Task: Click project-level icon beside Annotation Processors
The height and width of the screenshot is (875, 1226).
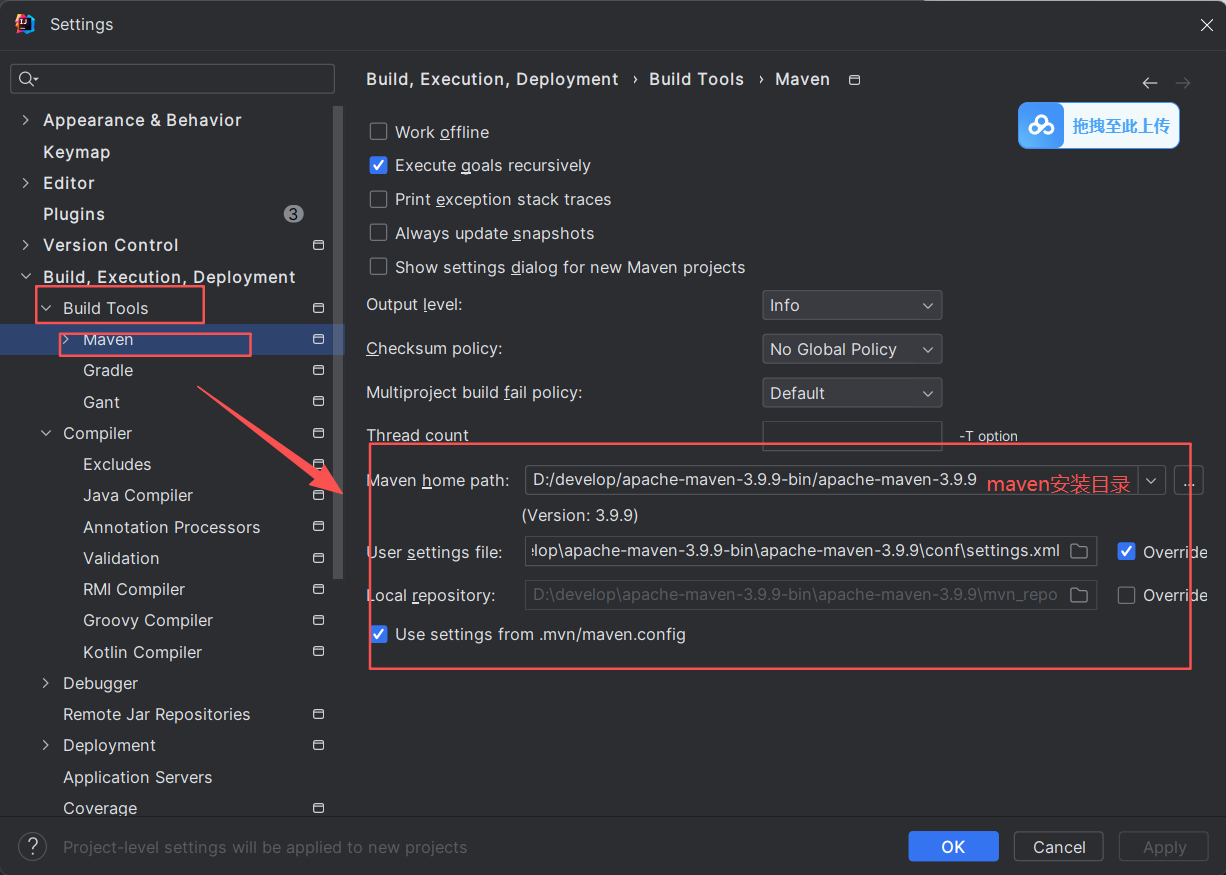Action: 318,527
